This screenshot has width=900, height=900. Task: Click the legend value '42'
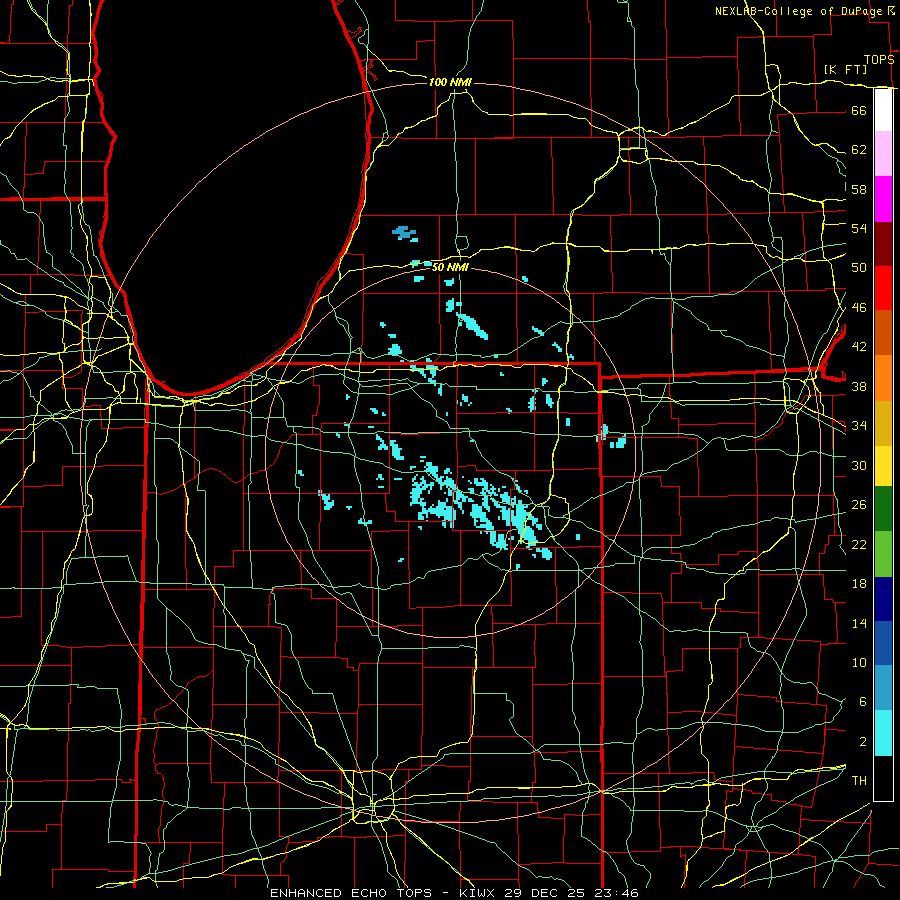(x=859, y=347)
